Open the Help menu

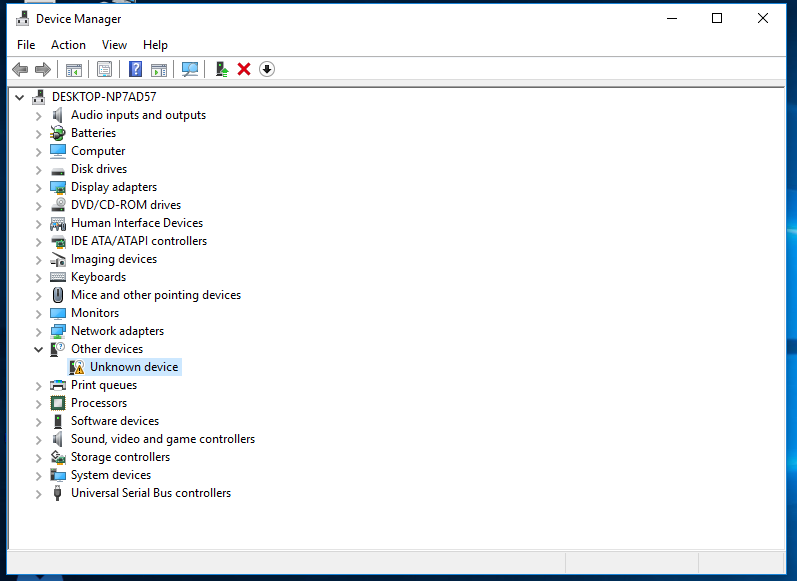click(x=155, y=45)
